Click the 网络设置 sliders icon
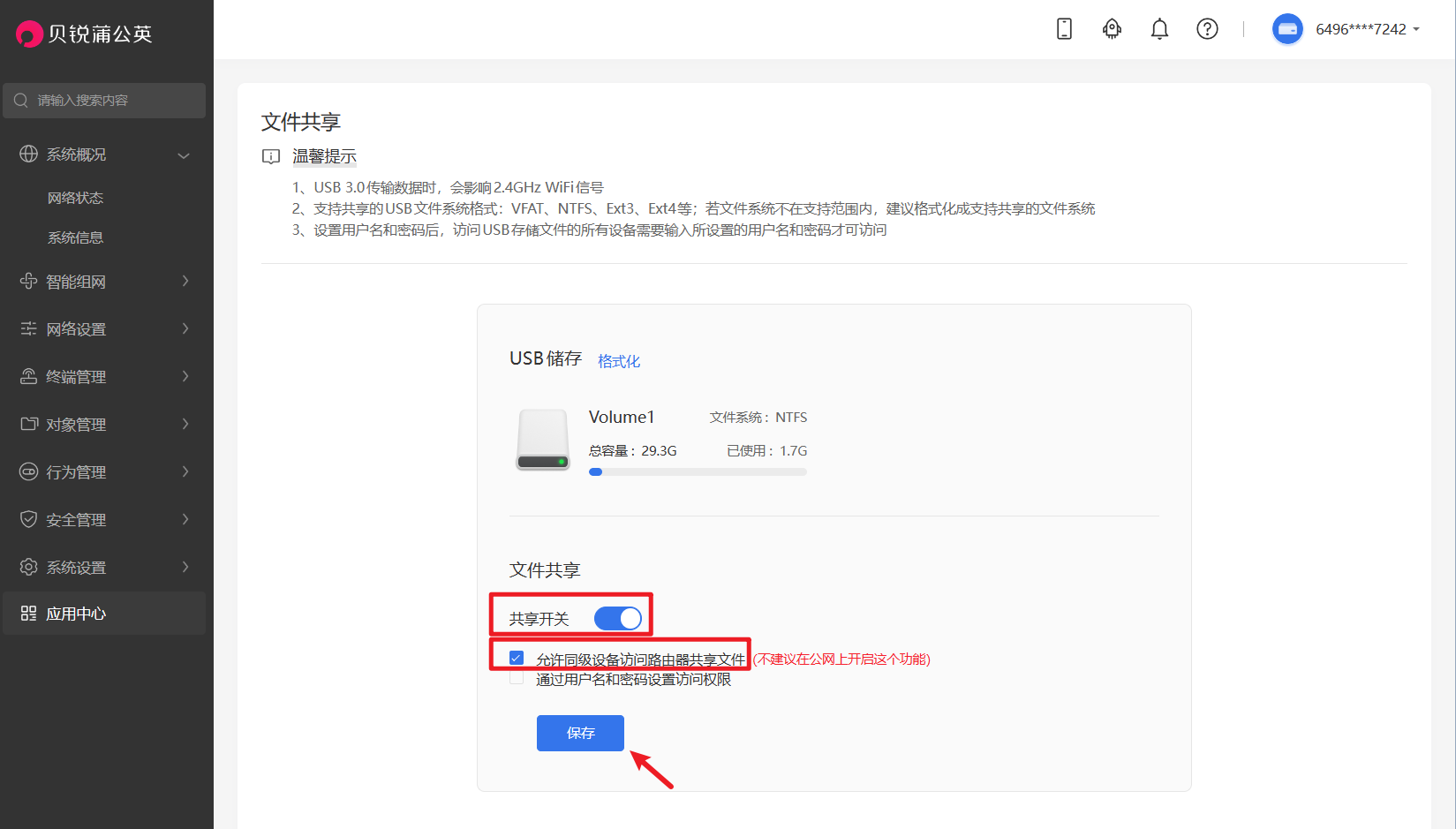Viewport: 1456px width, 829px height. (28, 328)
